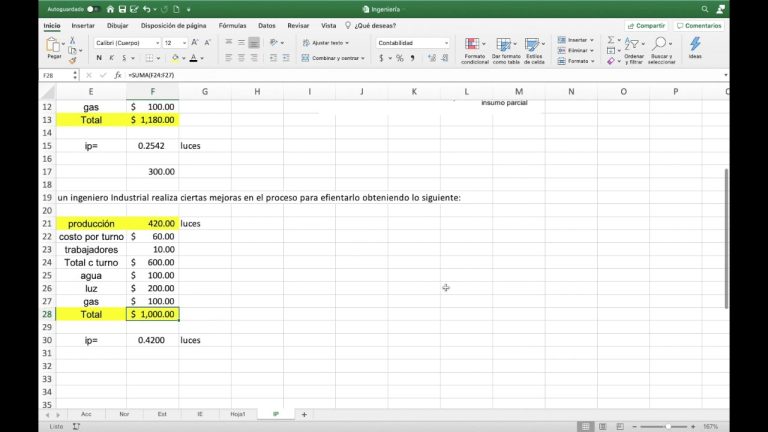
Task: Toggle Ajustar texto wrap option
Action: point(325,43)
